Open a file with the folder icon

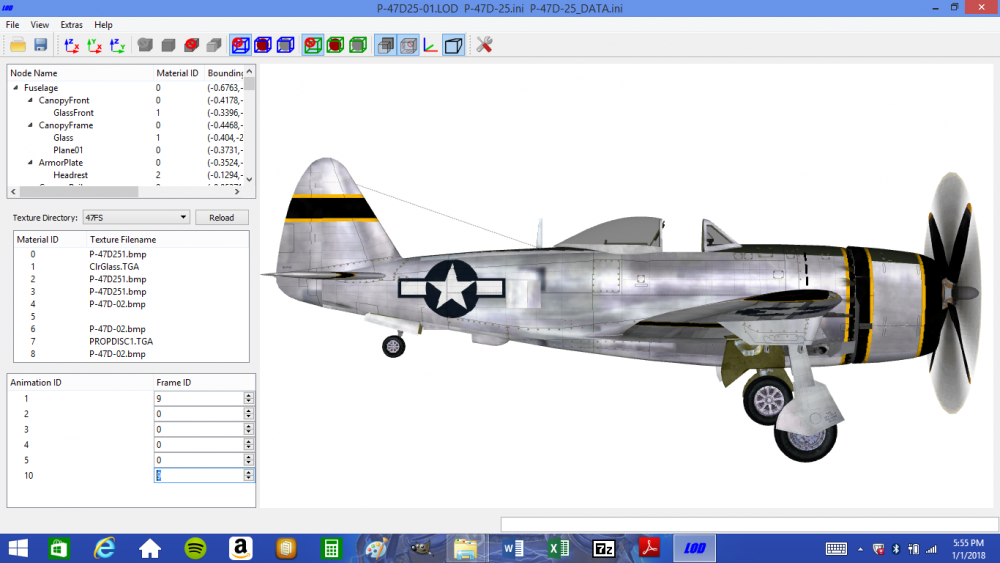click(x=18, y=45)
